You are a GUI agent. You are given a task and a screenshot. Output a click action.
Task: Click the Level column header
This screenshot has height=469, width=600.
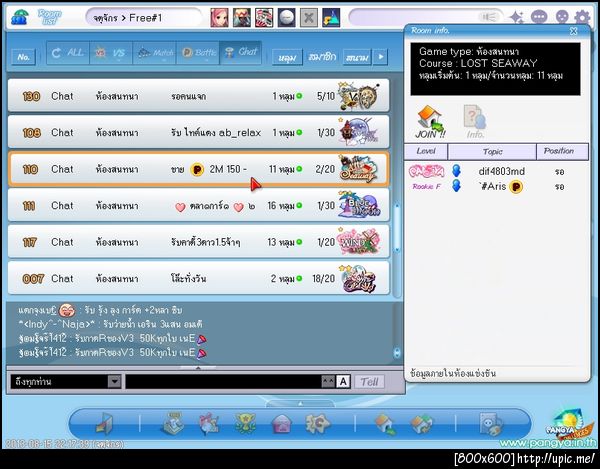(x=426, y=151)
